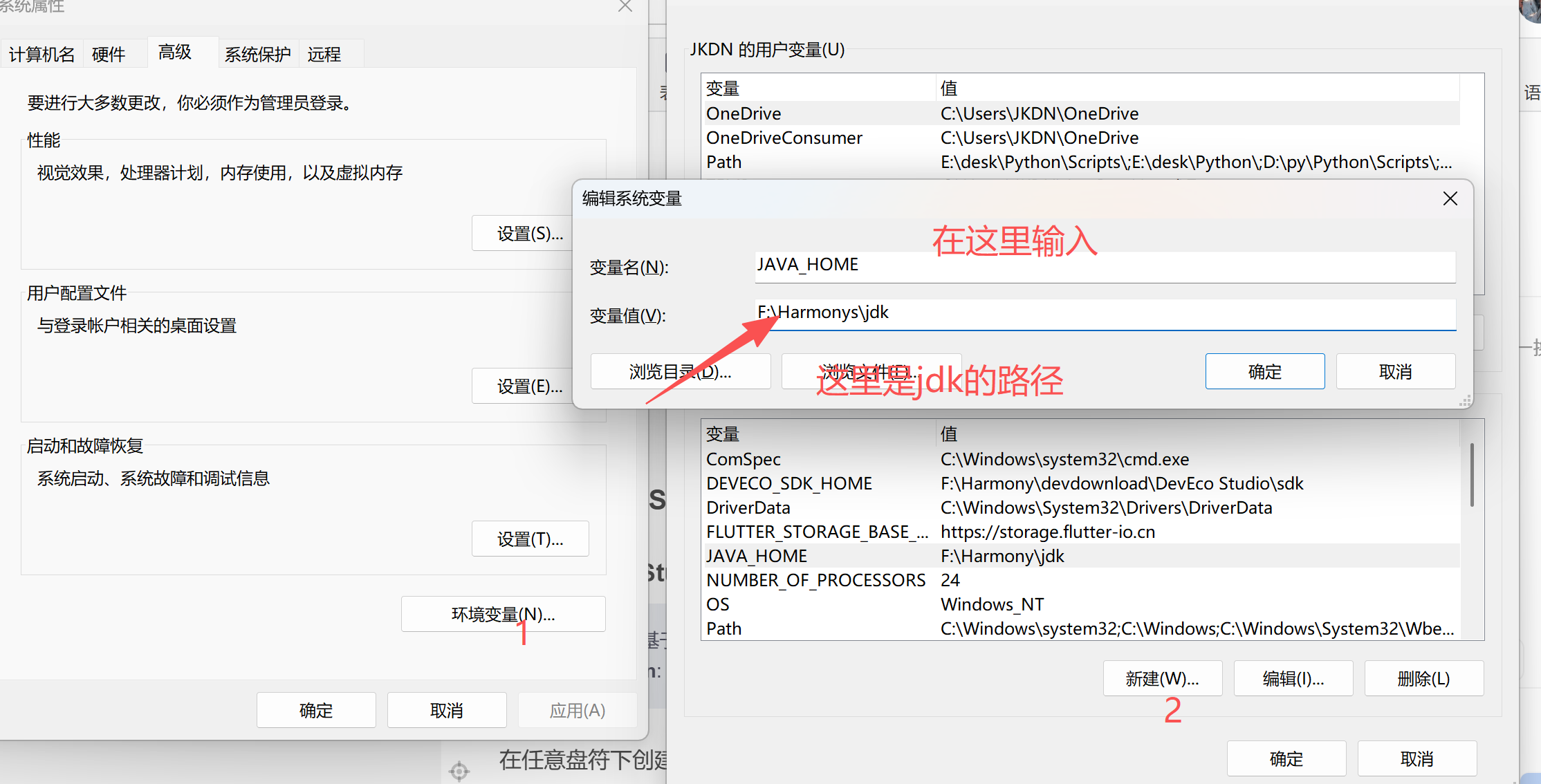Screen dimensions: 1541x784
Task: Delete variable with 删除(L) button
Action: (x=1423, y=679)
